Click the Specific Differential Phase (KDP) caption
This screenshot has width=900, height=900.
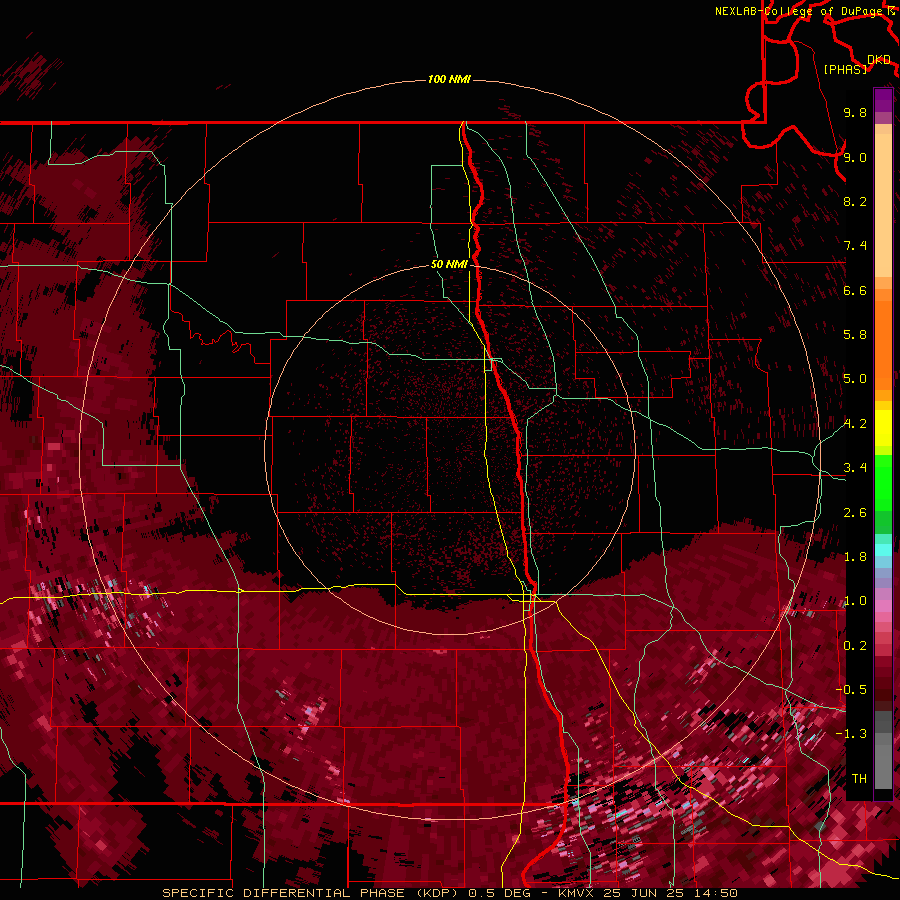(311, 893)
